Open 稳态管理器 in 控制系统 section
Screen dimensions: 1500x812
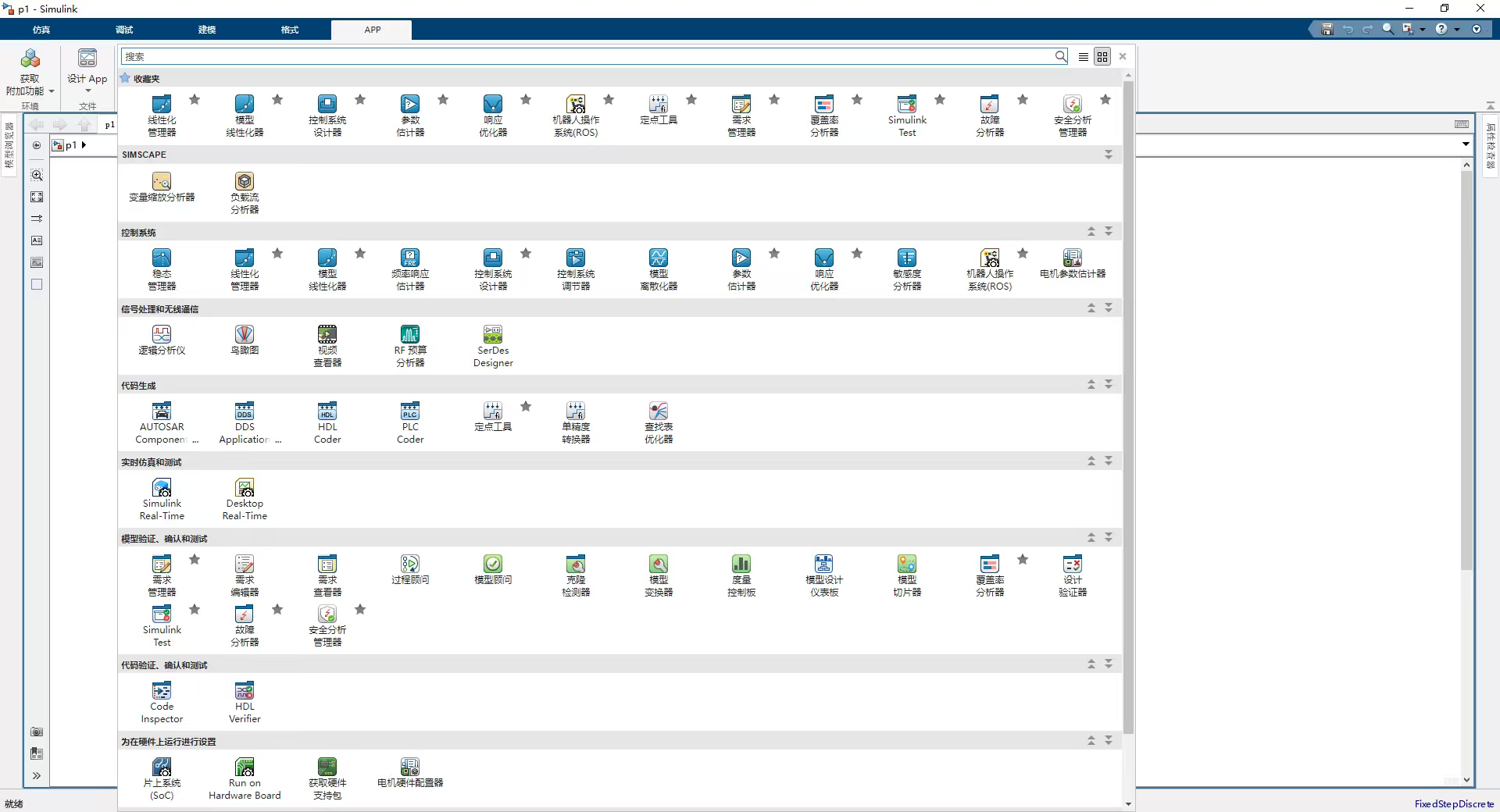click(162, 270)
